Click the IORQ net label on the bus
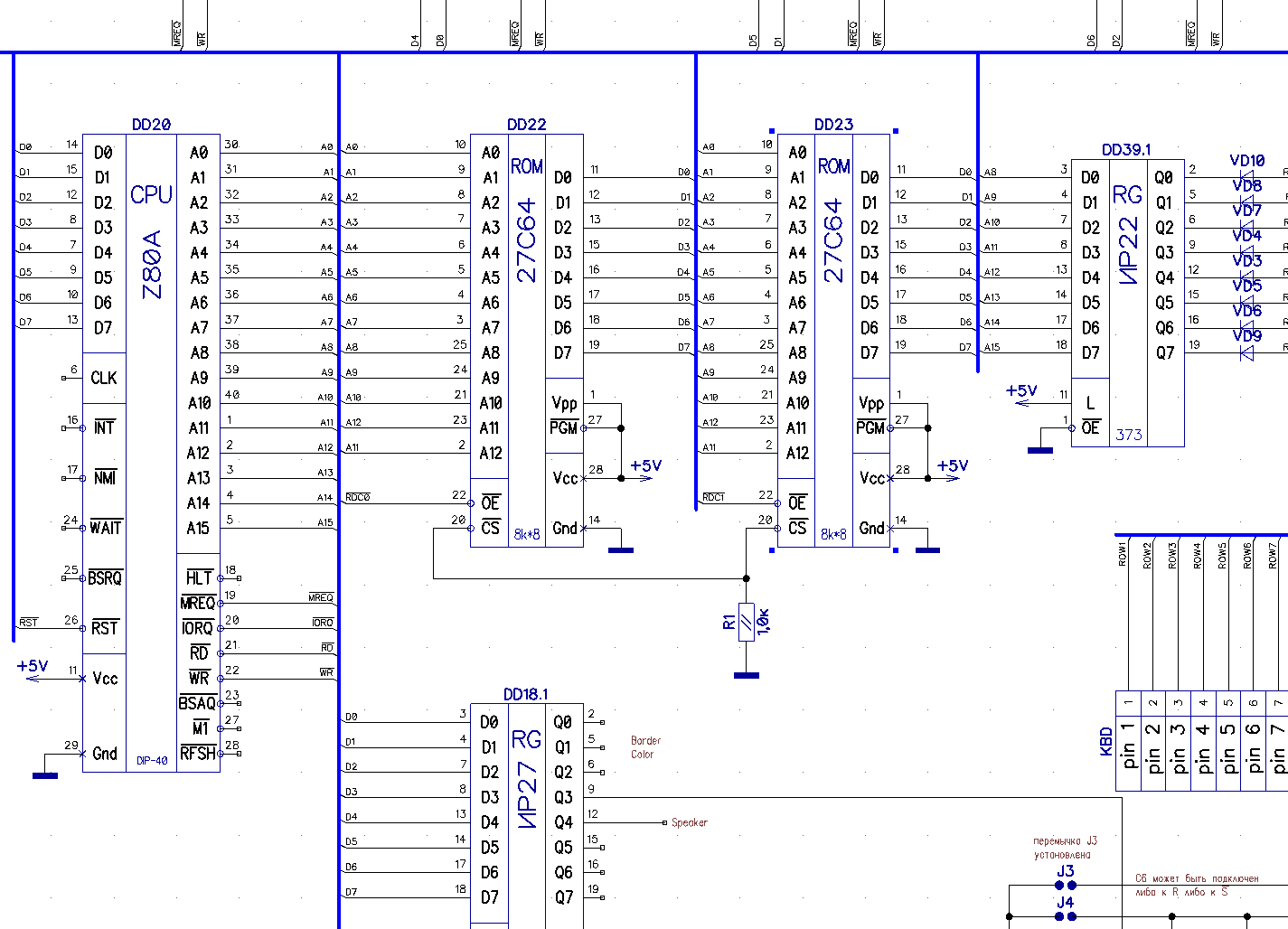Screen dimensions: 1288x929 click(x=323, y=623)
